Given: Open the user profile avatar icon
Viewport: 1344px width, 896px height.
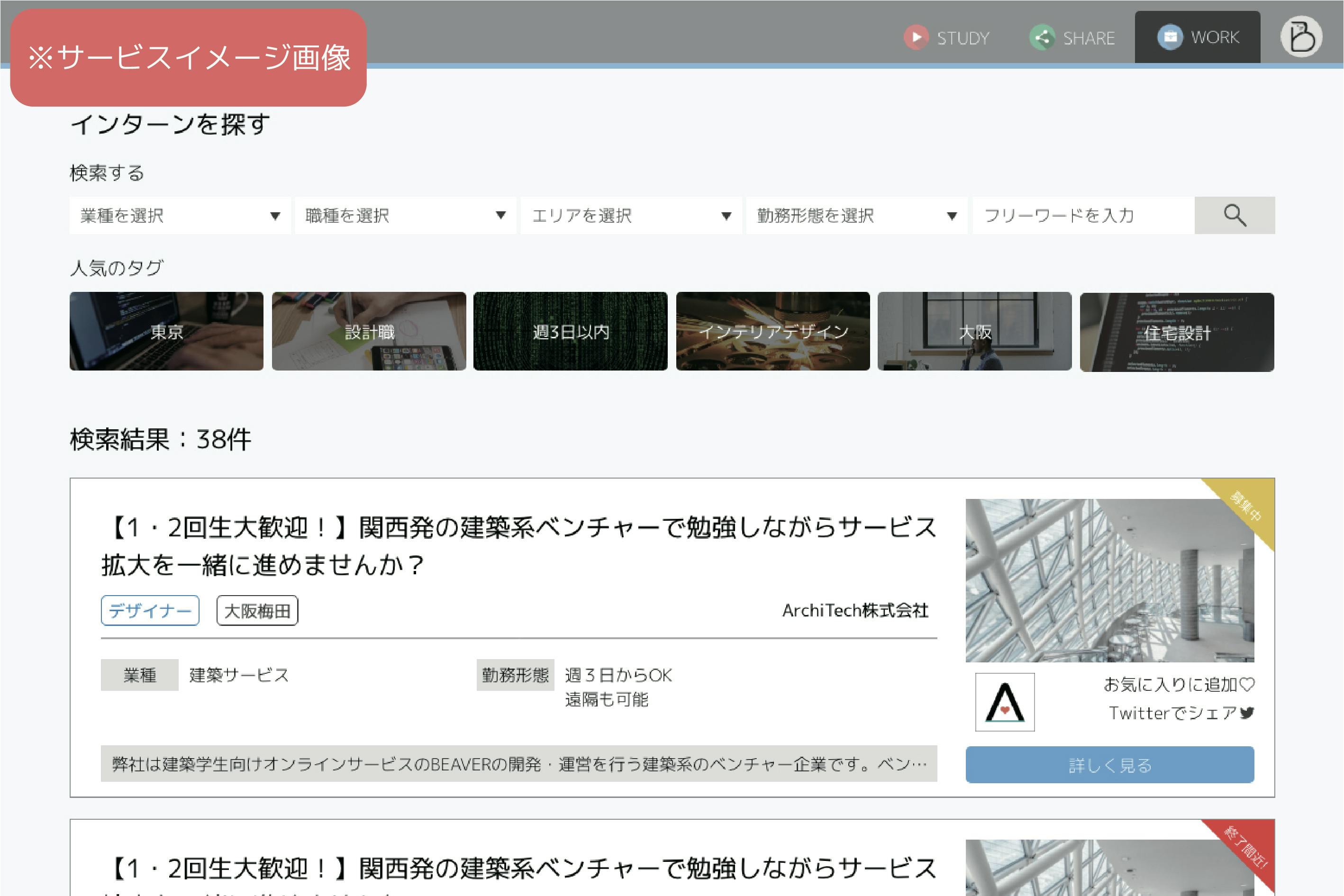Looking at the screenshot, I should click(1301, 36).
